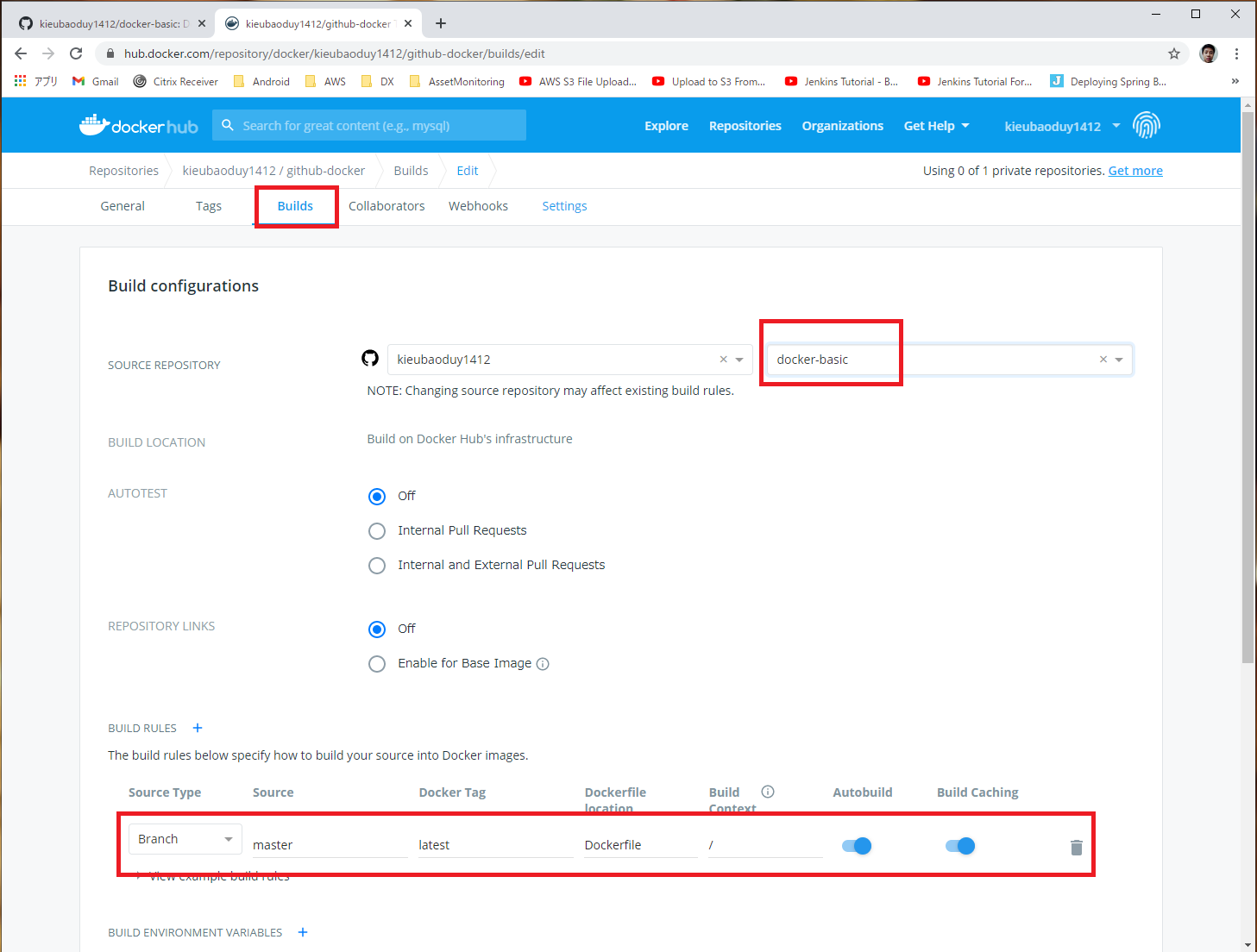Switch to the General tab

coord(123,206)
